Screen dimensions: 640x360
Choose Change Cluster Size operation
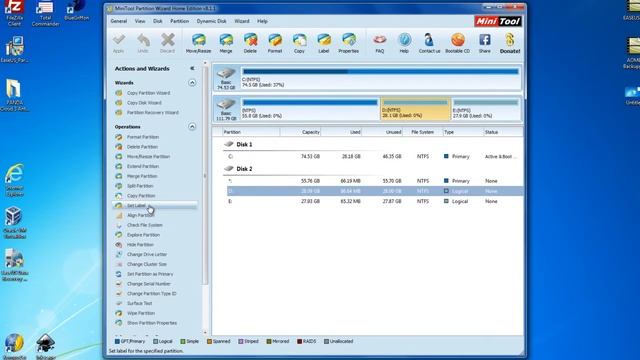click(x=147, y=264)
